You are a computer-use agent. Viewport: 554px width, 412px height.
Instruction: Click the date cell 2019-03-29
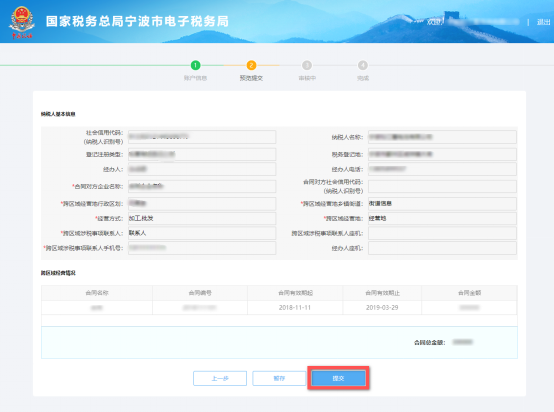coord(382,307)
